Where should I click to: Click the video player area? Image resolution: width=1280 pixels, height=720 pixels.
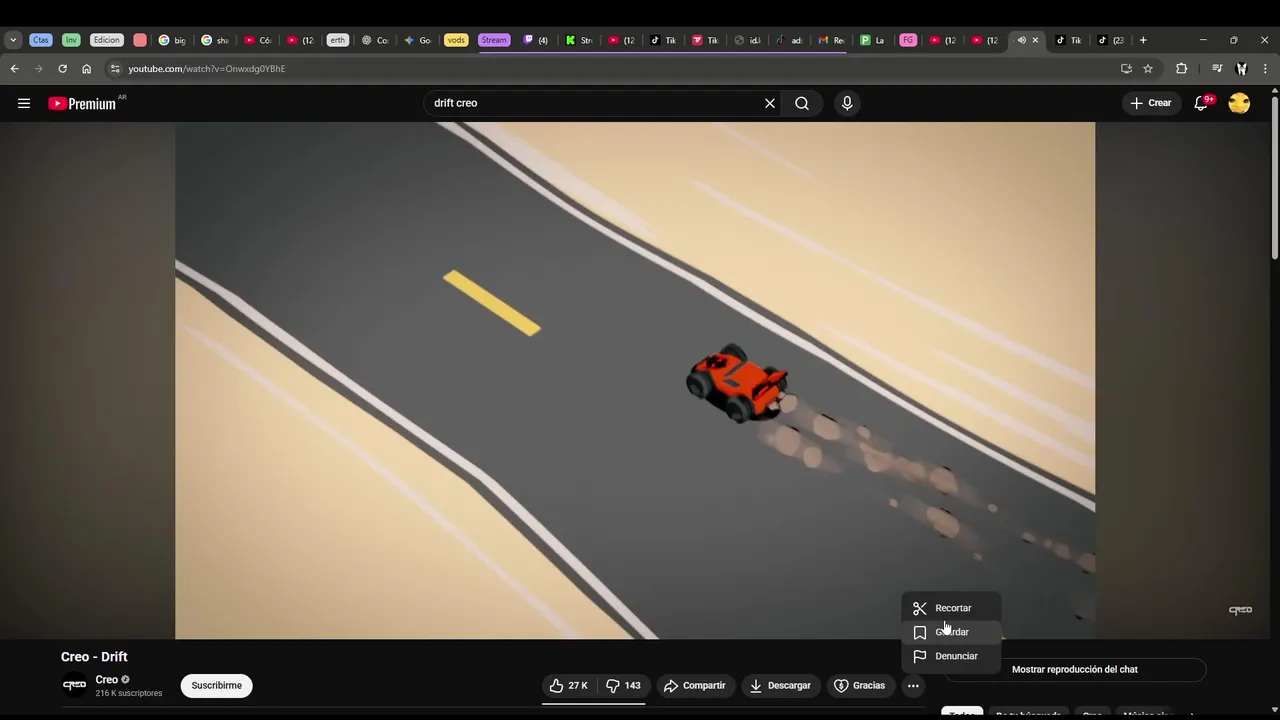pos(635,380)
